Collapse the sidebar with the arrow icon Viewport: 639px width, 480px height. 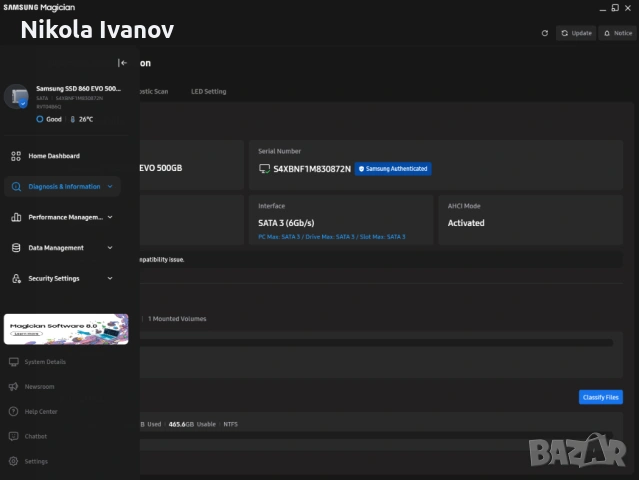122,63
